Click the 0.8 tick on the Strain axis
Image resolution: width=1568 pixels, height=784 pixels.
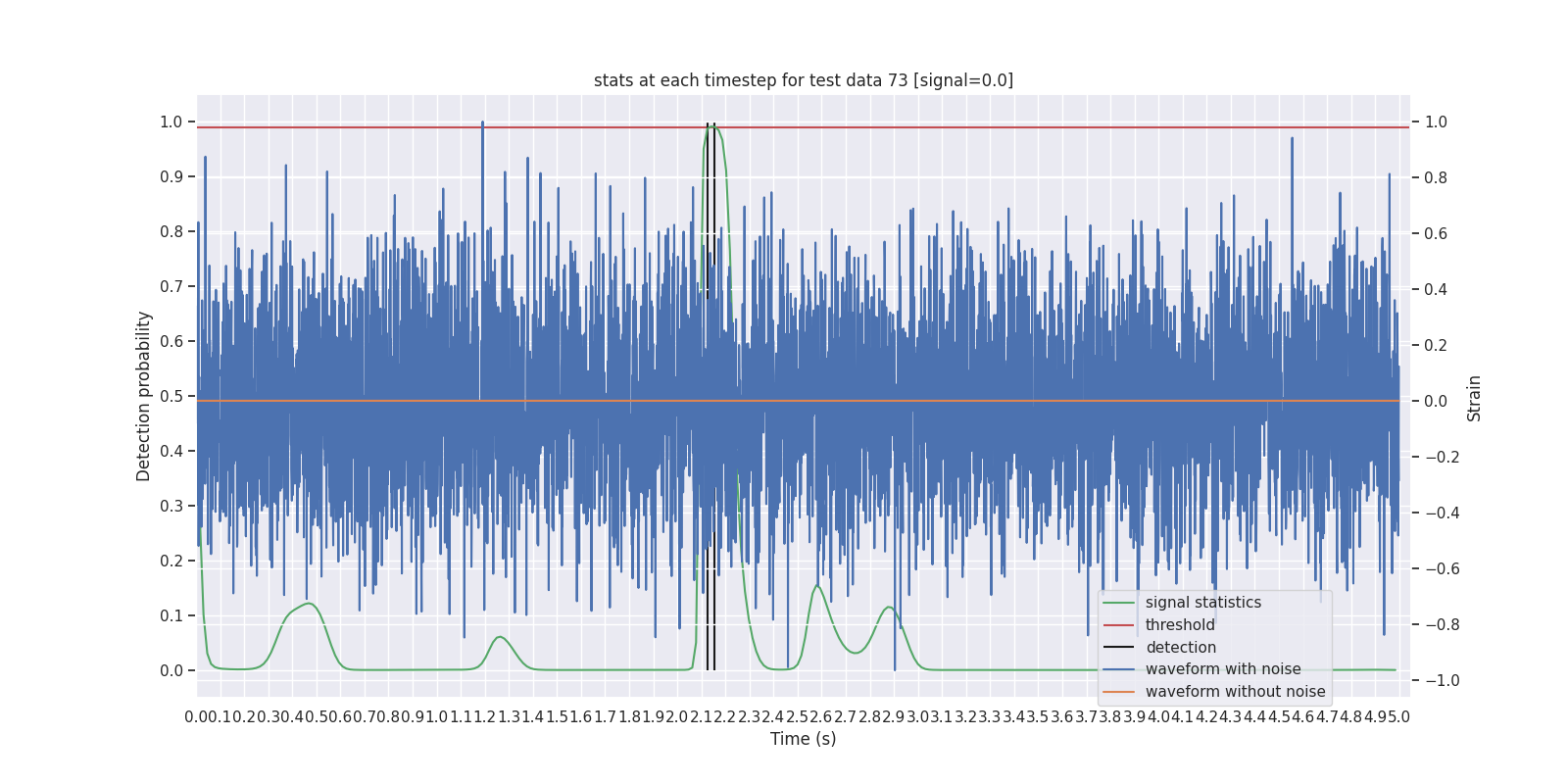coord(1436,178)
